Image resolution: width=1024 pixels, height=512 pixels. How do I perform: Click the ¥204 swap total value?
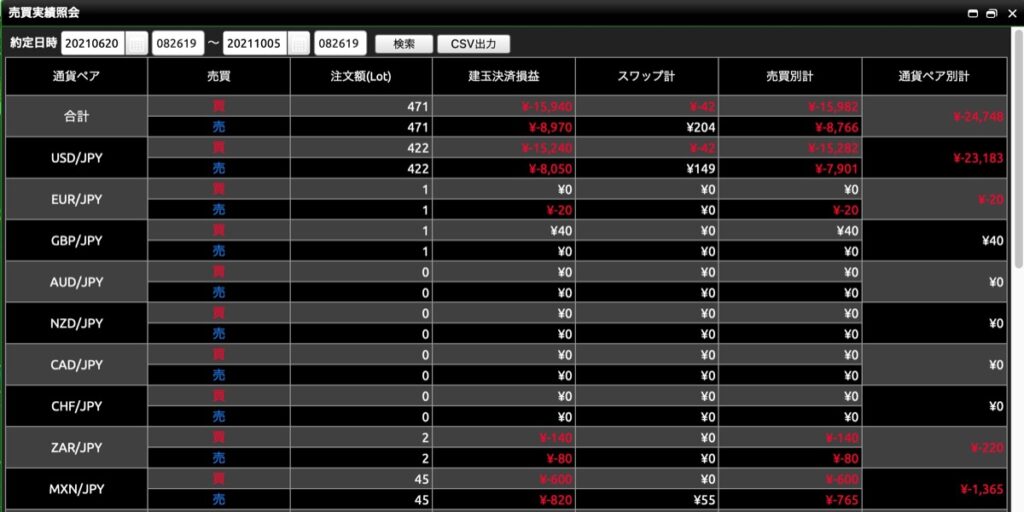702,127
